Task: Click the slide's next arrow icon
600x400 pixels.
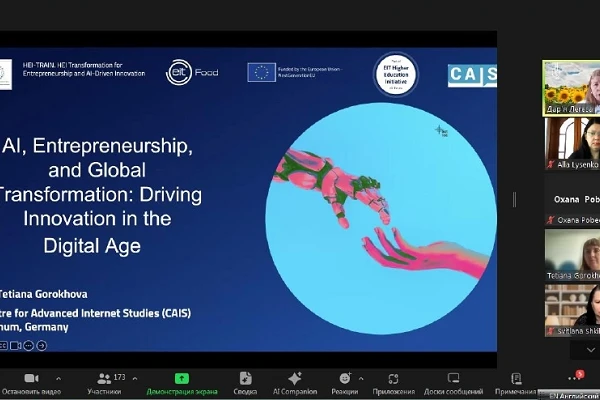Action: point(41,346)
